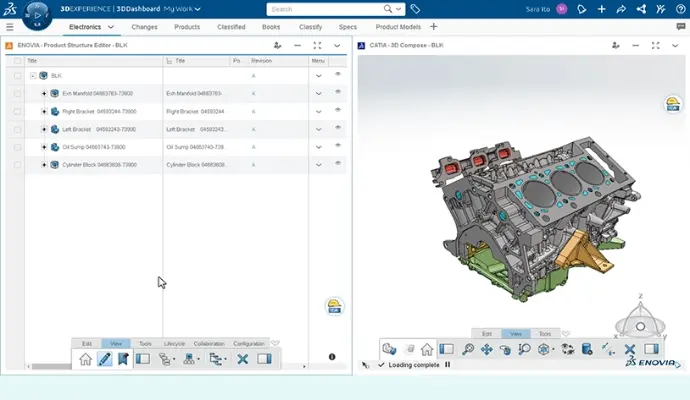Click in the Search input field

326,9
